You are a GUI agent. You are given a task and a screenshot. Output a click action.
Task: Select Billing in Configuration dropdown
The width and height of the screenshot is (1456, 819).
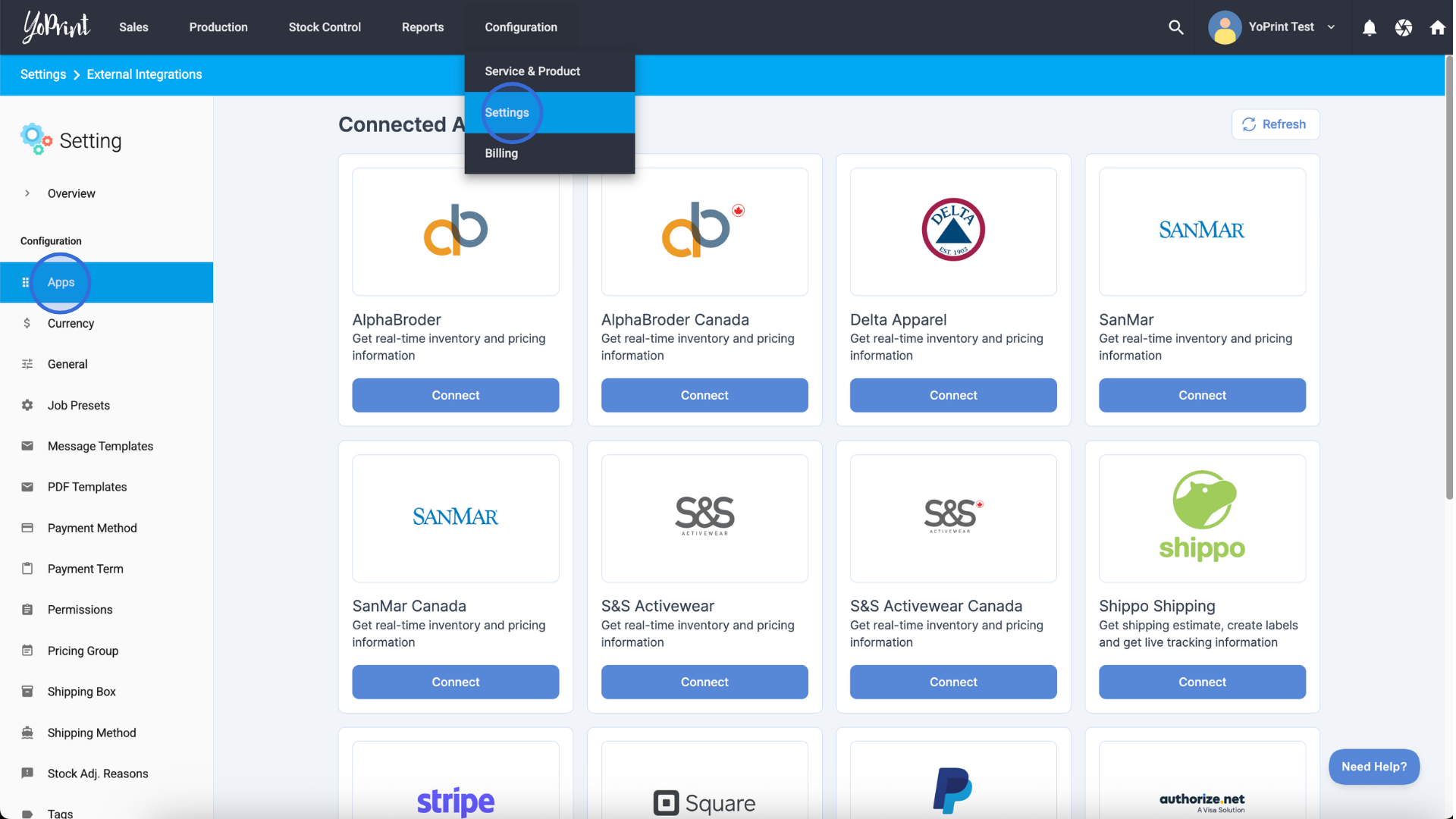(550, 153)
